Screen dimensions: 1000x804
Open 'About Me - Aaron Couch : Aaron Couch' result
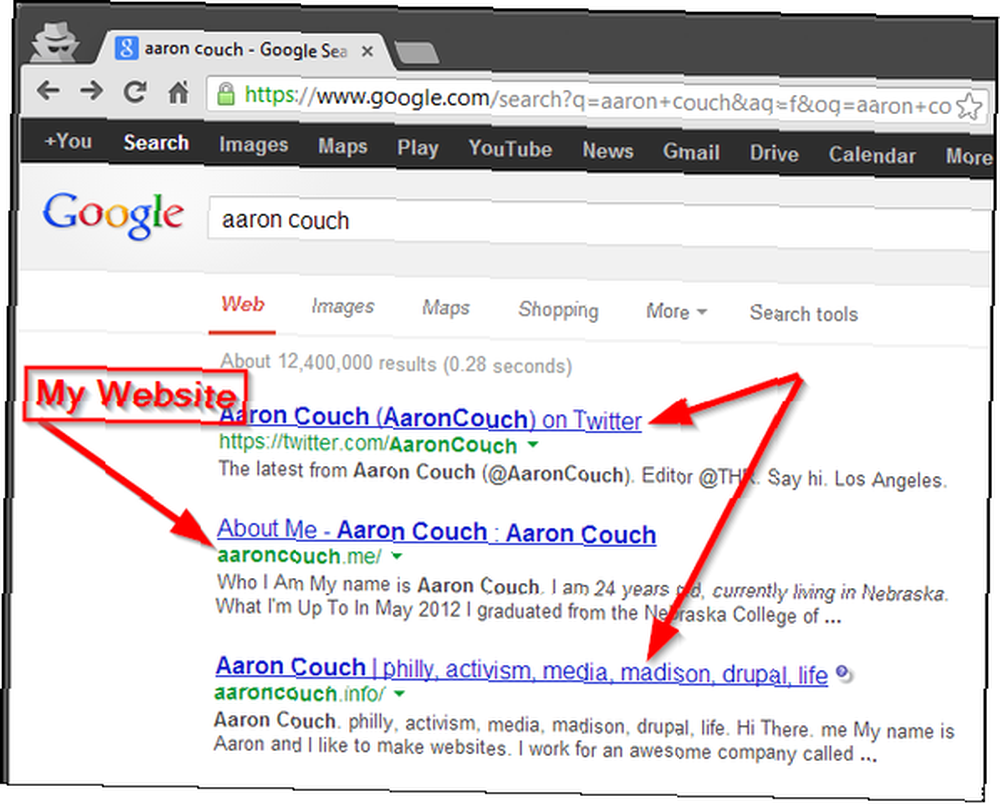436,532
